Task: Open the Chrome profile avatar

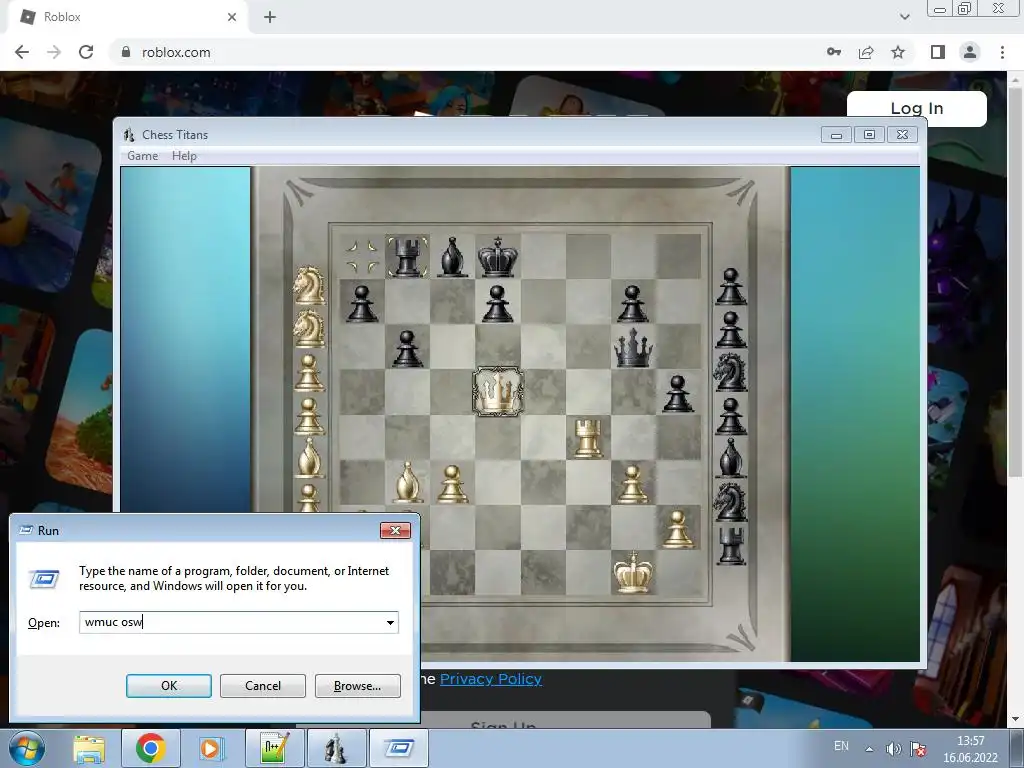Action: [x=970, y=52]
